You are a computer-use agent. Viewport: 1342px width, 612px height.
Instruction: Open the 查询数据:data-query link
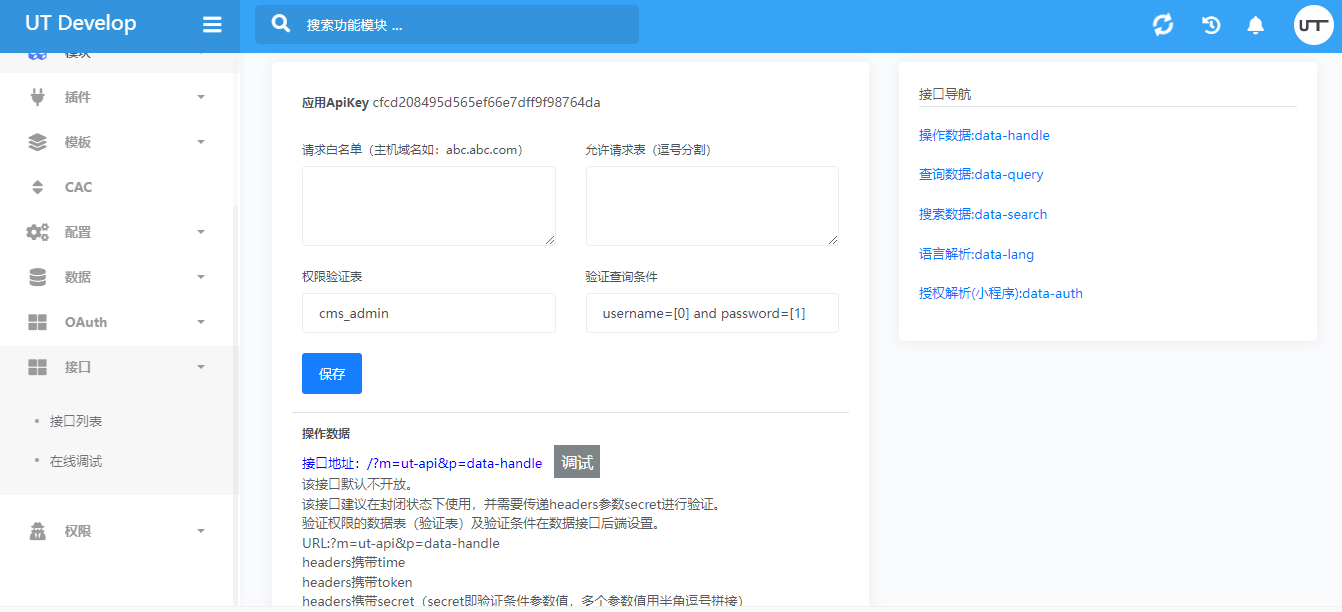pyautogui.click(x=981, y=174)
